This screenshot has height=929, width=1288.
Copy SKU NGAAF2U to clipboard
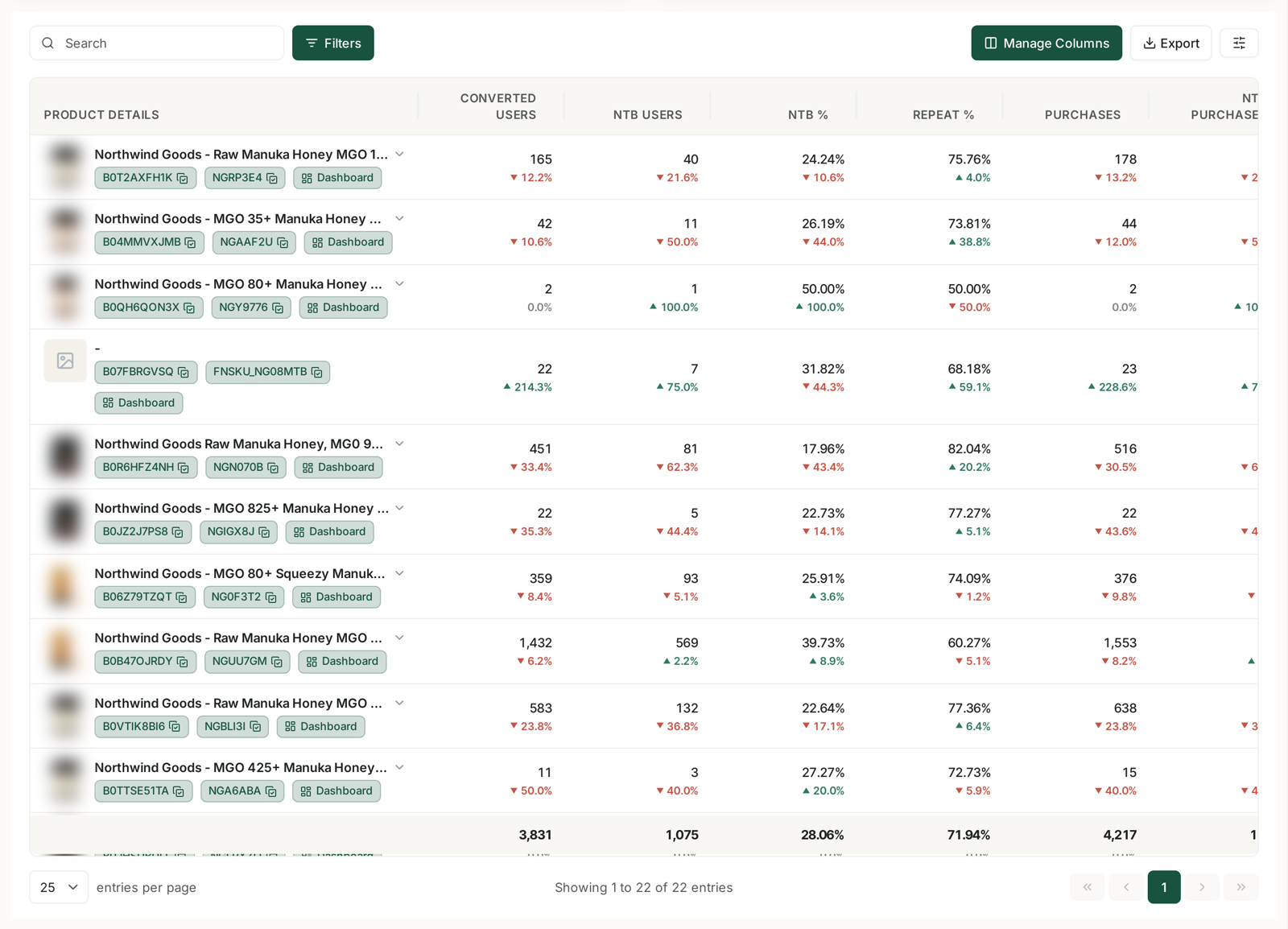tap(283, 242)
